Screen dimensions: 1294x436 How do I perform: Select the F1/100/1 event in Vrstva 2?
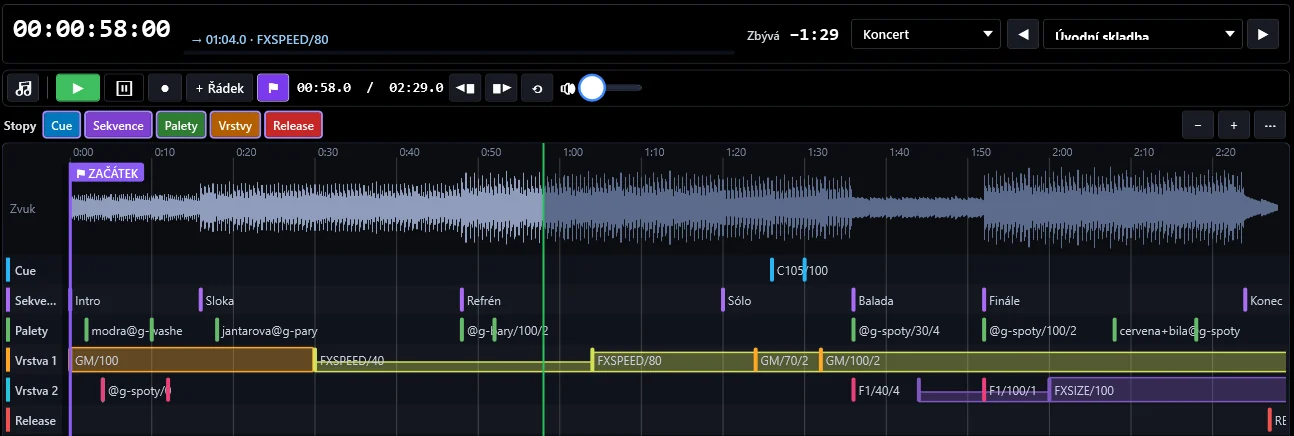(x=1012, y=390)
